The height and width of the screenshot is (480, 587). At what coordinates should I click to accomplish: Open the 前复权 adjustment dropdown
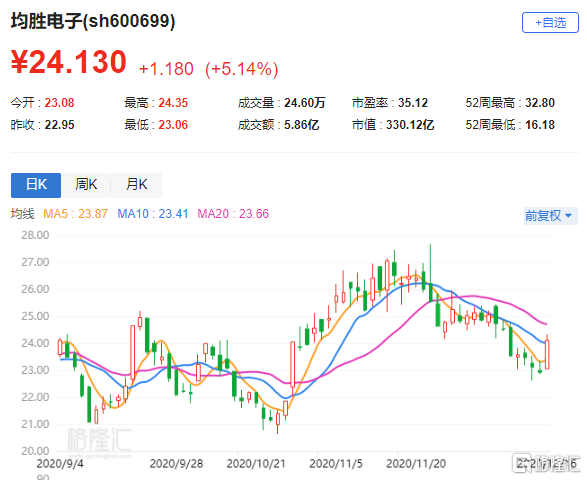point(551,216)
